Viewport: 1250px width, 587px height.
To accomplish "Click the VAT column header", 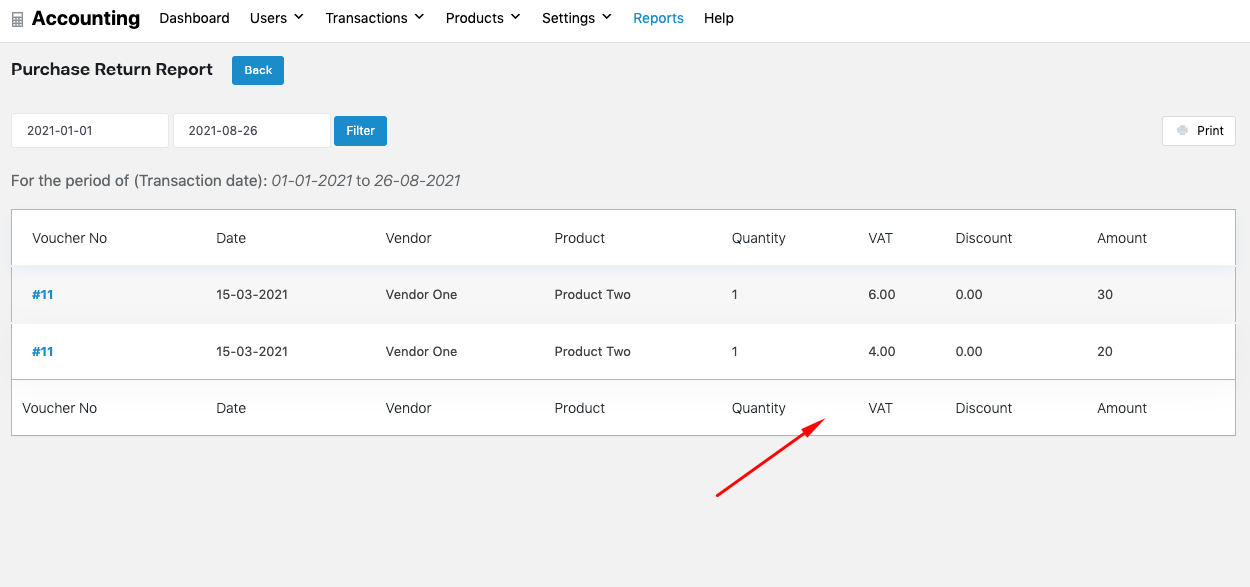I will coord(880,238).
